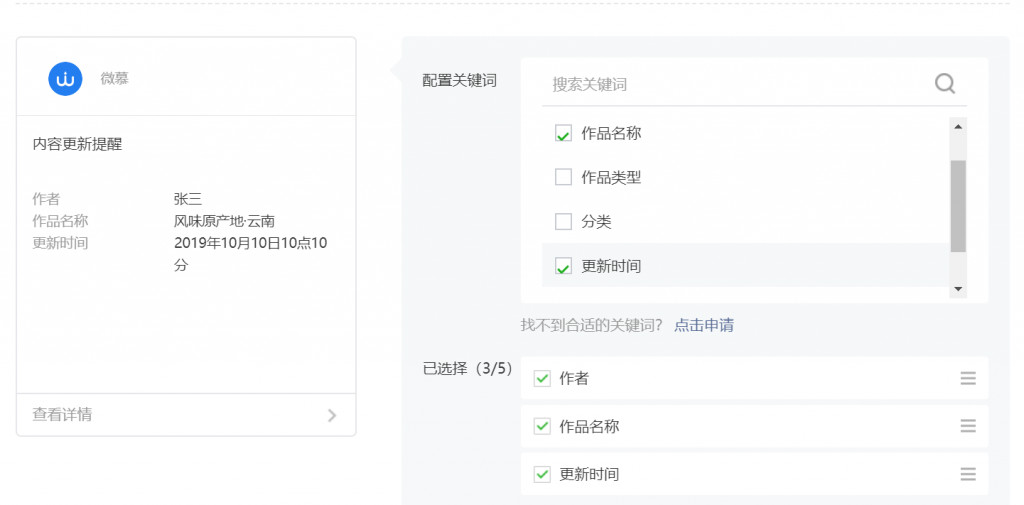
Task: Click the 内容更新提醒 template title
Action: [x=77, y=144]
